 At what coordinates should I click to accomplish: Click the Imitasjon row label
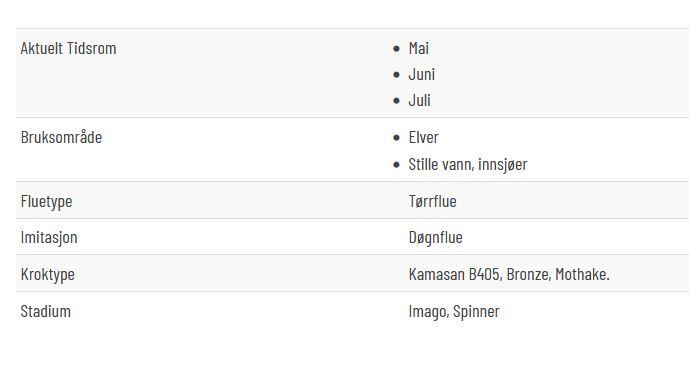pyautogui.click(x=49, y=238)
